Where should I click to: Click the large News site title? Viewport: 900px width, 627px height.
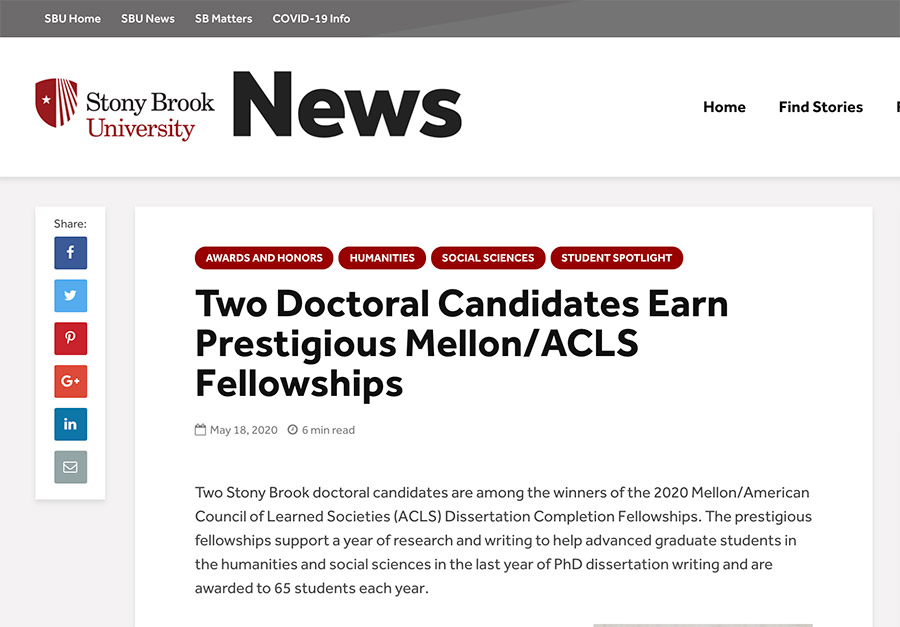[347, 104]
